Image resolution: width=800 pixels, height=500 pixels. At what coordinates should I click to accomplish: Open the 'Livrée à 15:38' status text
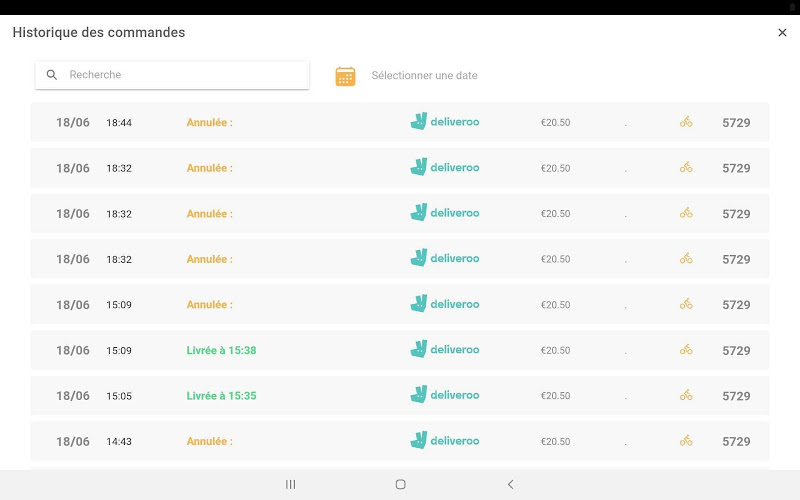click(221, 350)
